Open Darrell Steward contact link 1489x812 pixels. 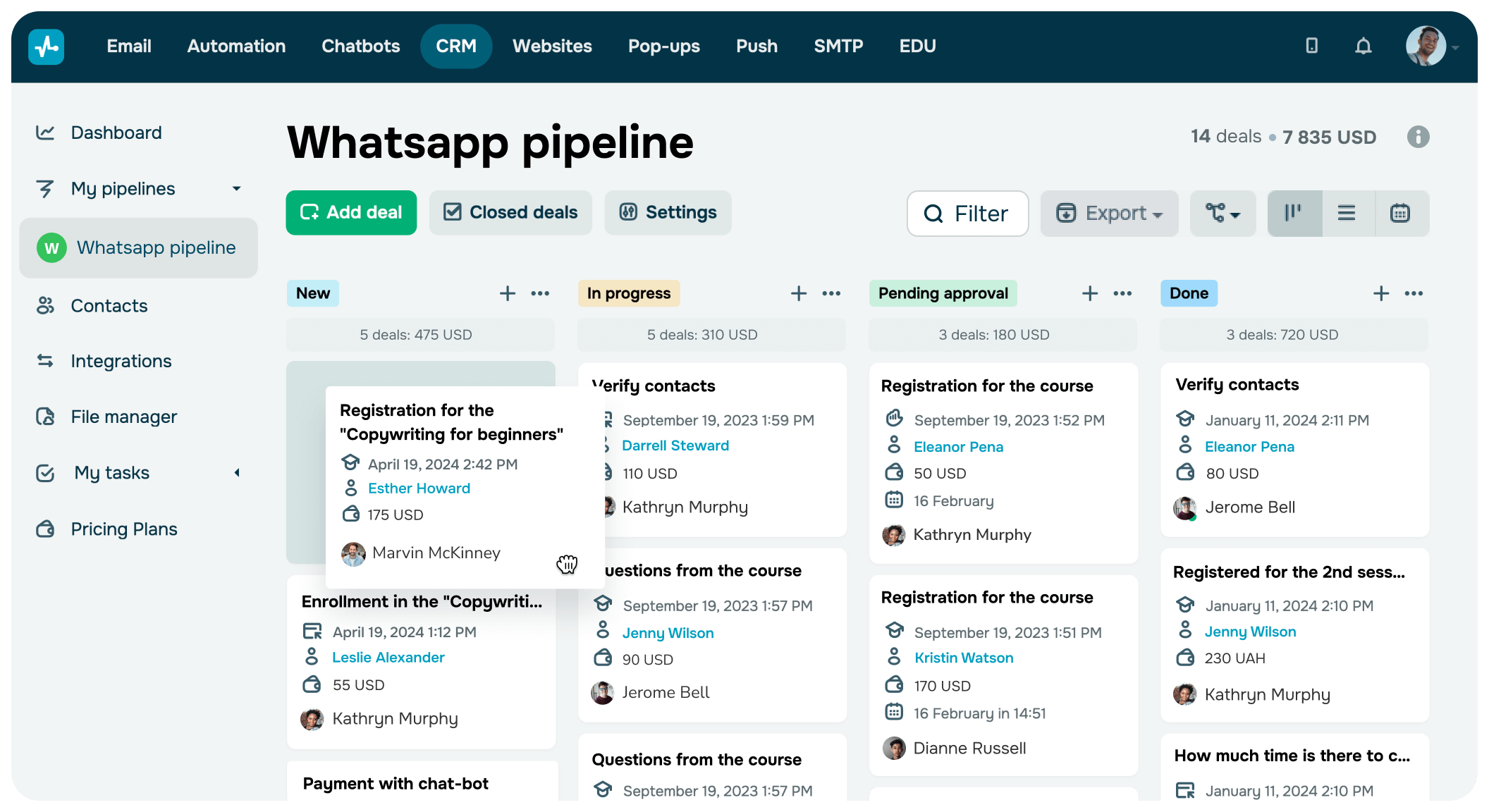coord(675,445)
